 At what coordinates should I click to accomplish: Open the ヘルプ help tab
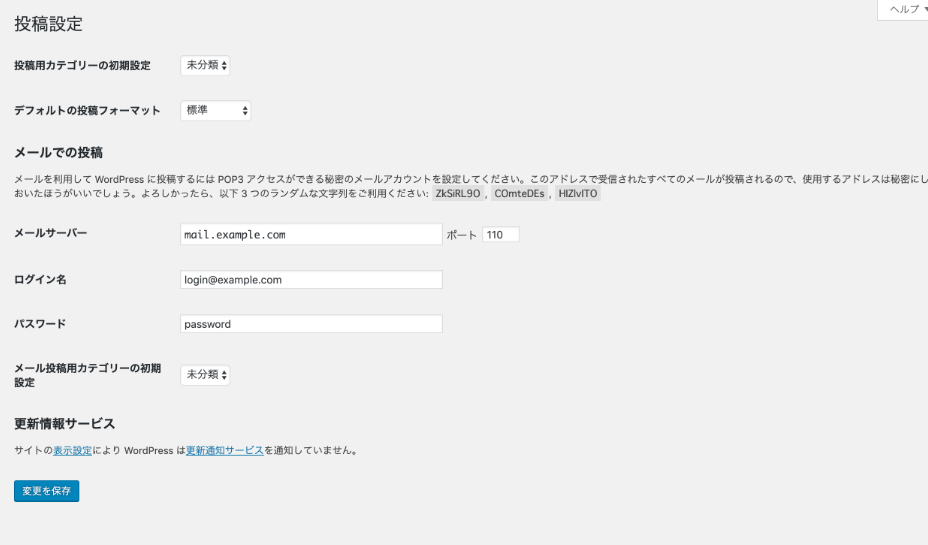[904, 9]
